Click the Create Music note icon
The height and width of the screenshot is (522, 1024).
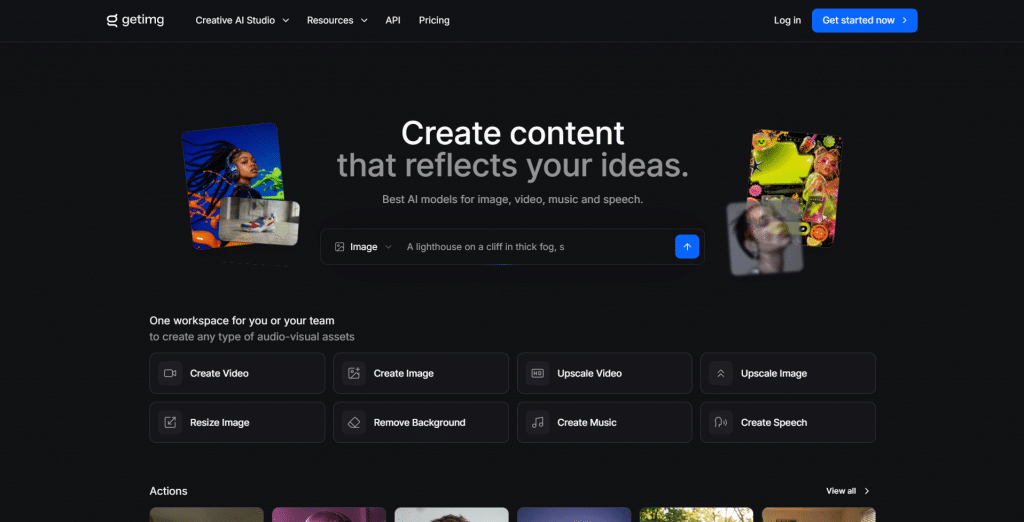point(537,423)
